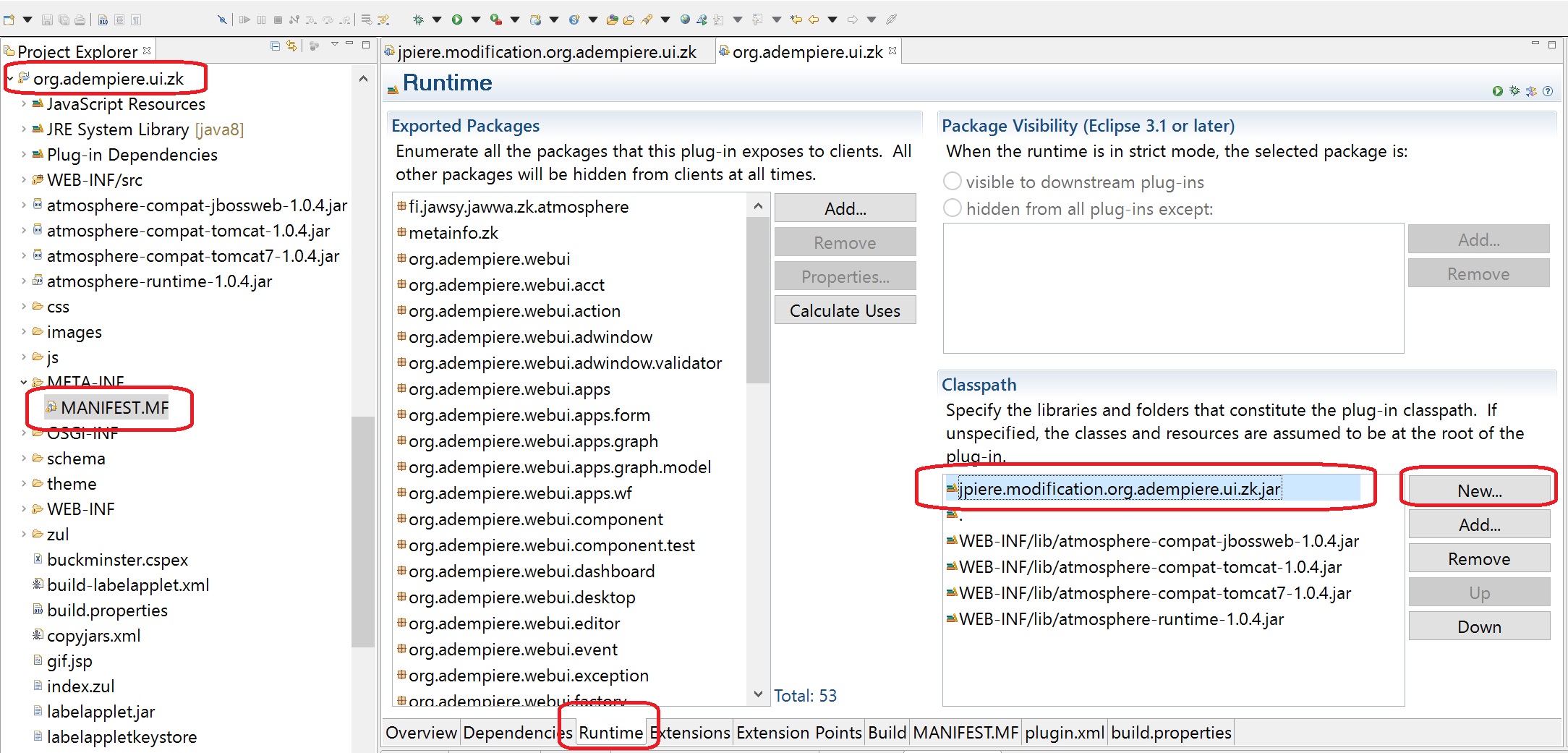Click the Debug bug icon in toolbar
Screen dimensions: 1568x753
point(418,20)
